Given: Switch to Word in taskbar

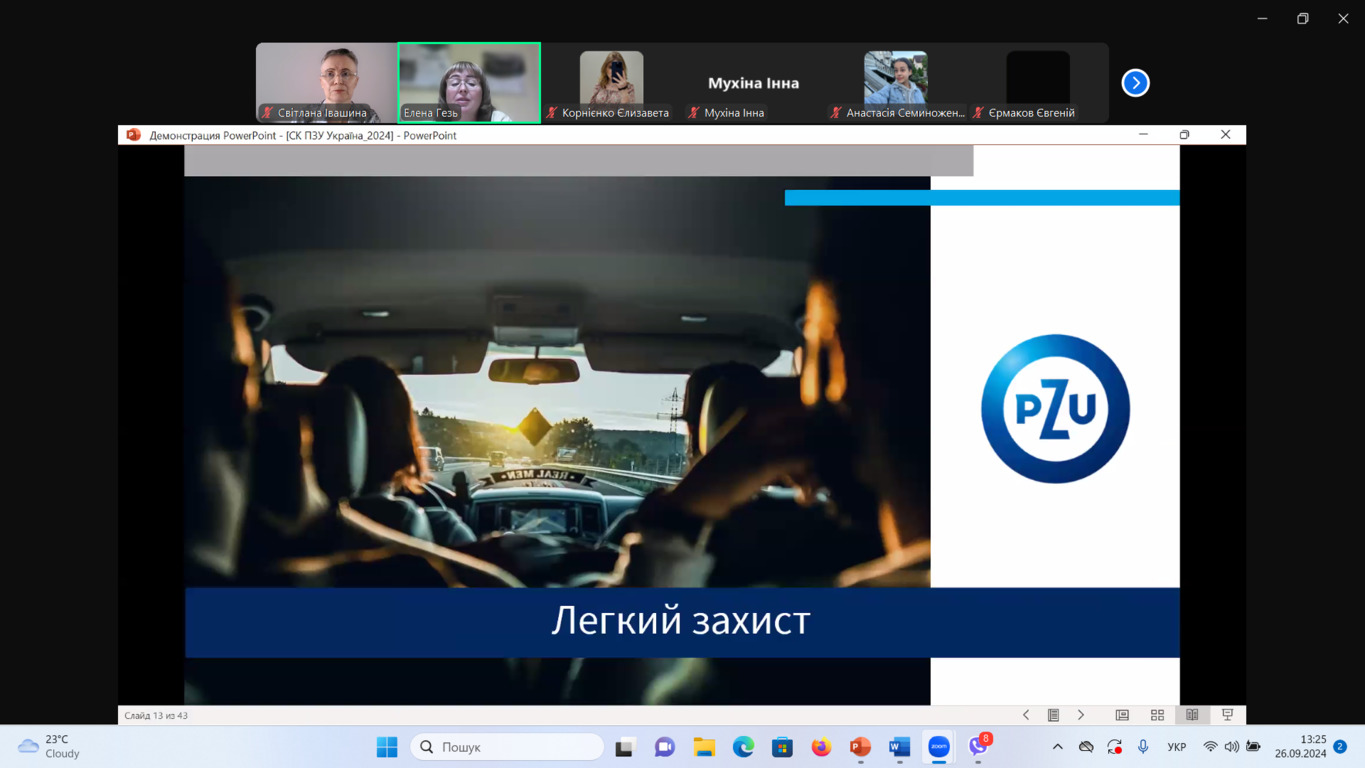Looking at the screenshot, I should point(900,747).
